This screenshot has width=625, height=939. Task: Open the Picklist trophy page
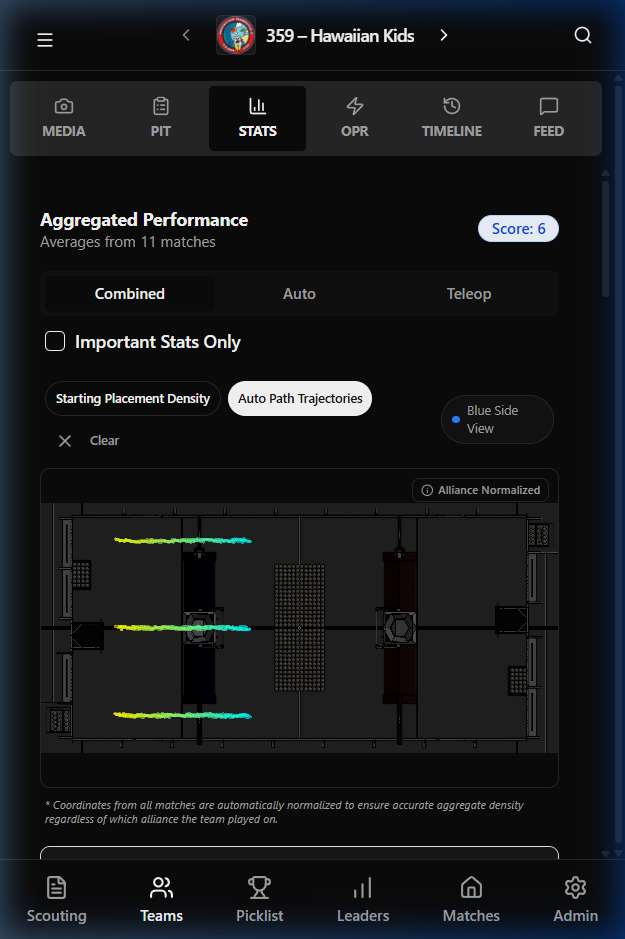point(260,898)
